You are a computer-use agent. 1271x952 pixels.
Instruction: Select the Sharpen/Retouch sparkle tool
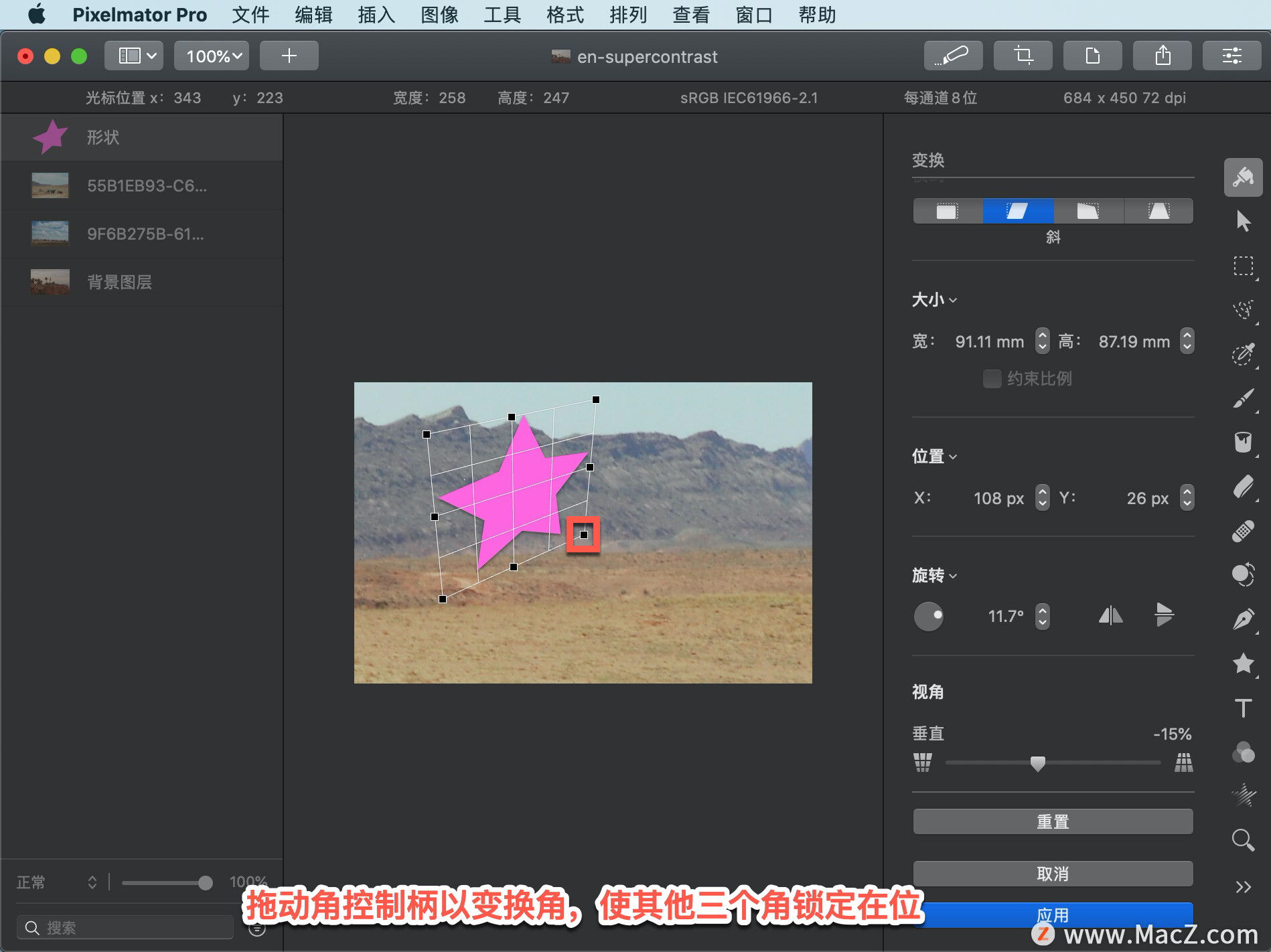coord(1243,795)
